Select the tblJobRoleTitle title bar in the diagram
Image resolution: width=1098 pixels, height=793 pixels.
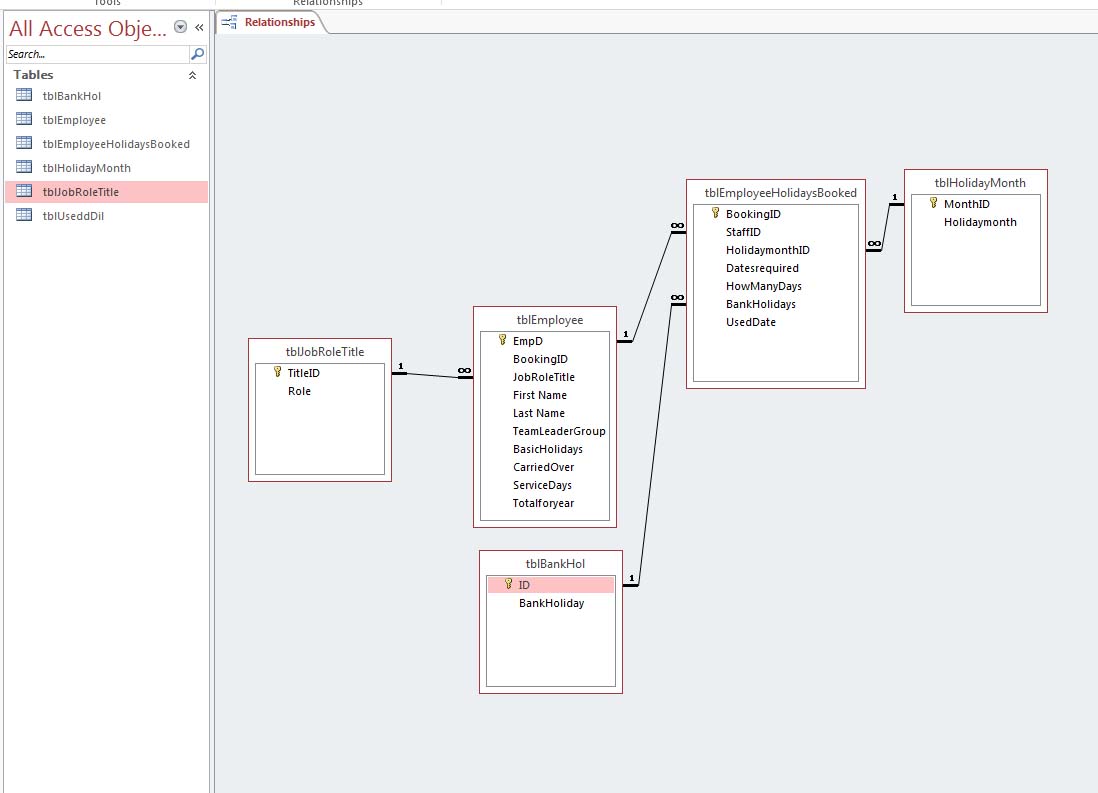[x=320, y=352]
